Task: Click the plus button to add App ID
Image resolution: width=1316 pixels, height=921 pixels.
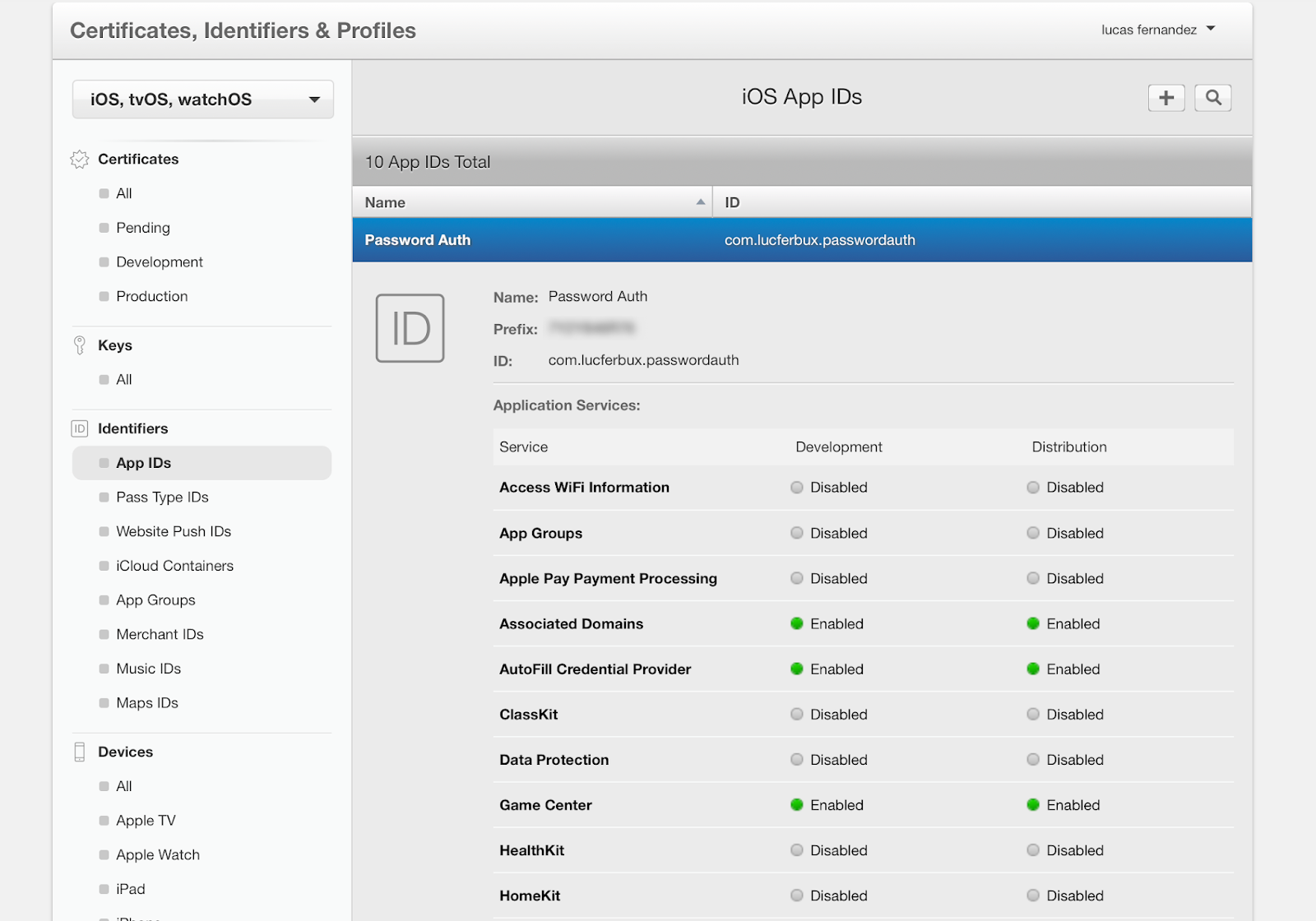Action: pos(1165,98)
